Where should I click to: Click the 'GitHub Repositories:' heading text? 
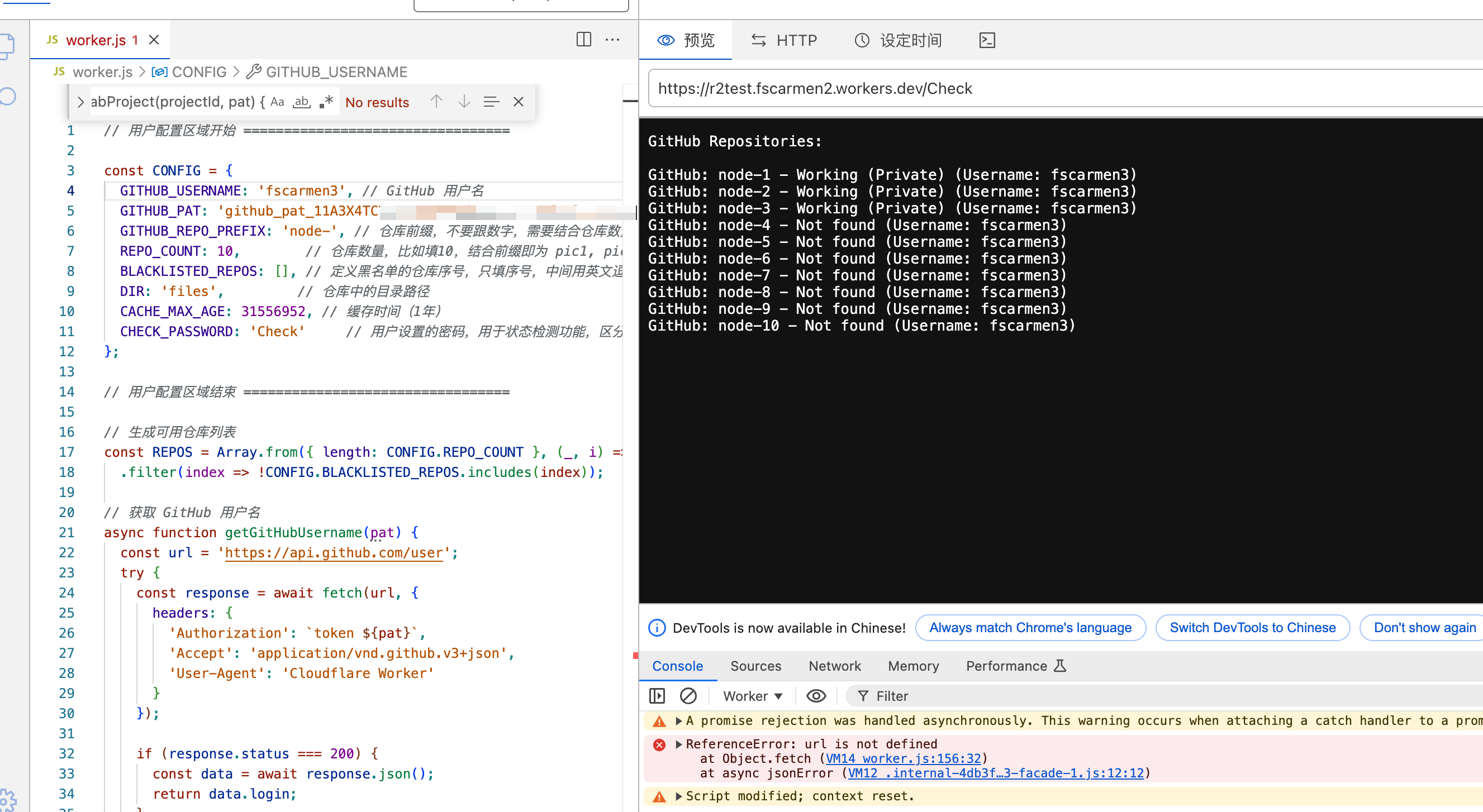pos(735,141)
